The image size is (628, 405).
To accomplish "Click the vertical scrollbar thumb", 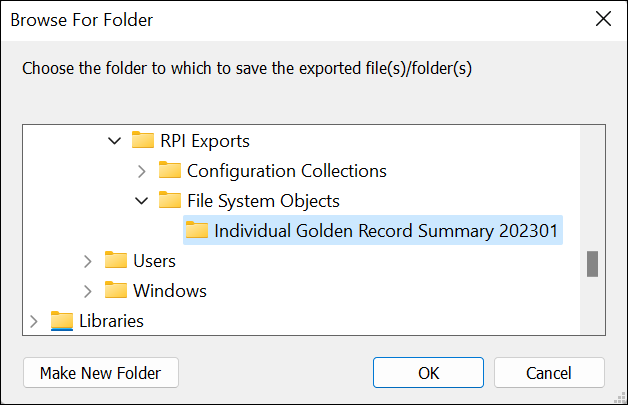I will [592, 263].
